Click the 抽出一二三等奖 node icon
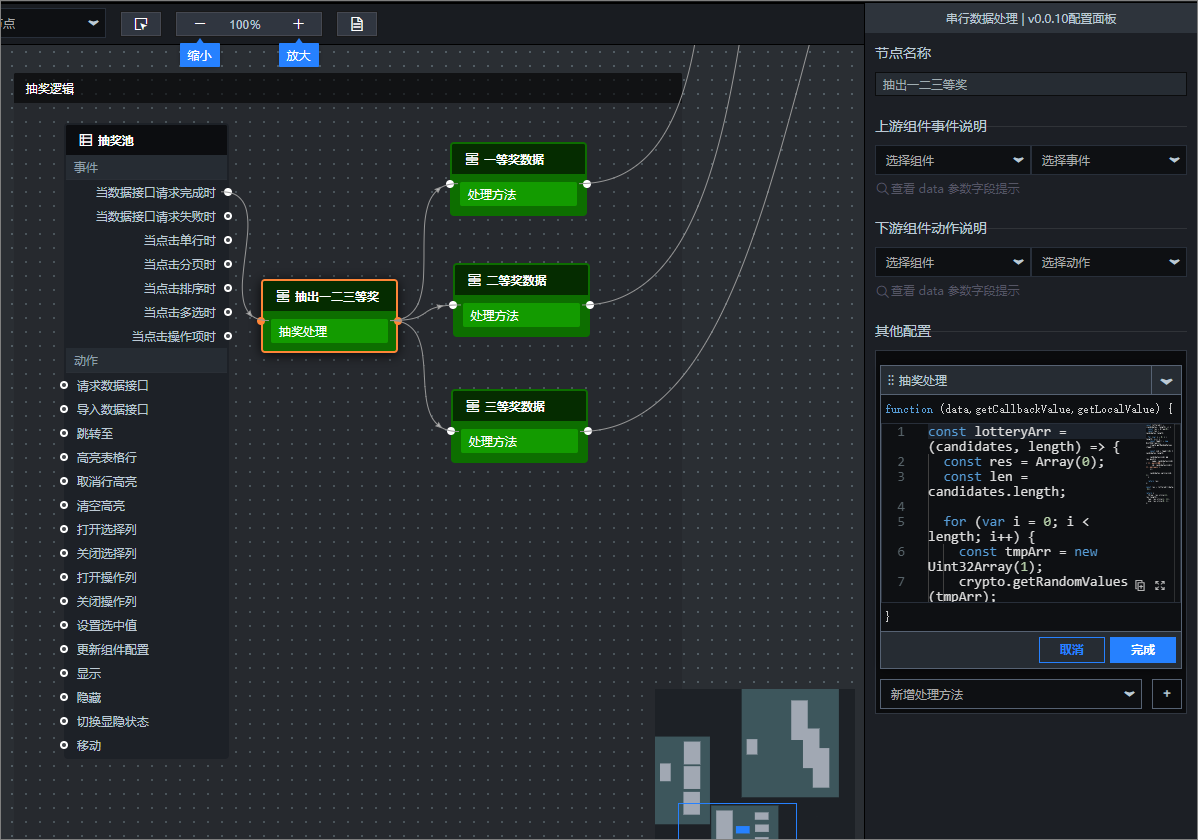Image resolution: width=1198 pixels, height=840 pixels. pos(283,297)
